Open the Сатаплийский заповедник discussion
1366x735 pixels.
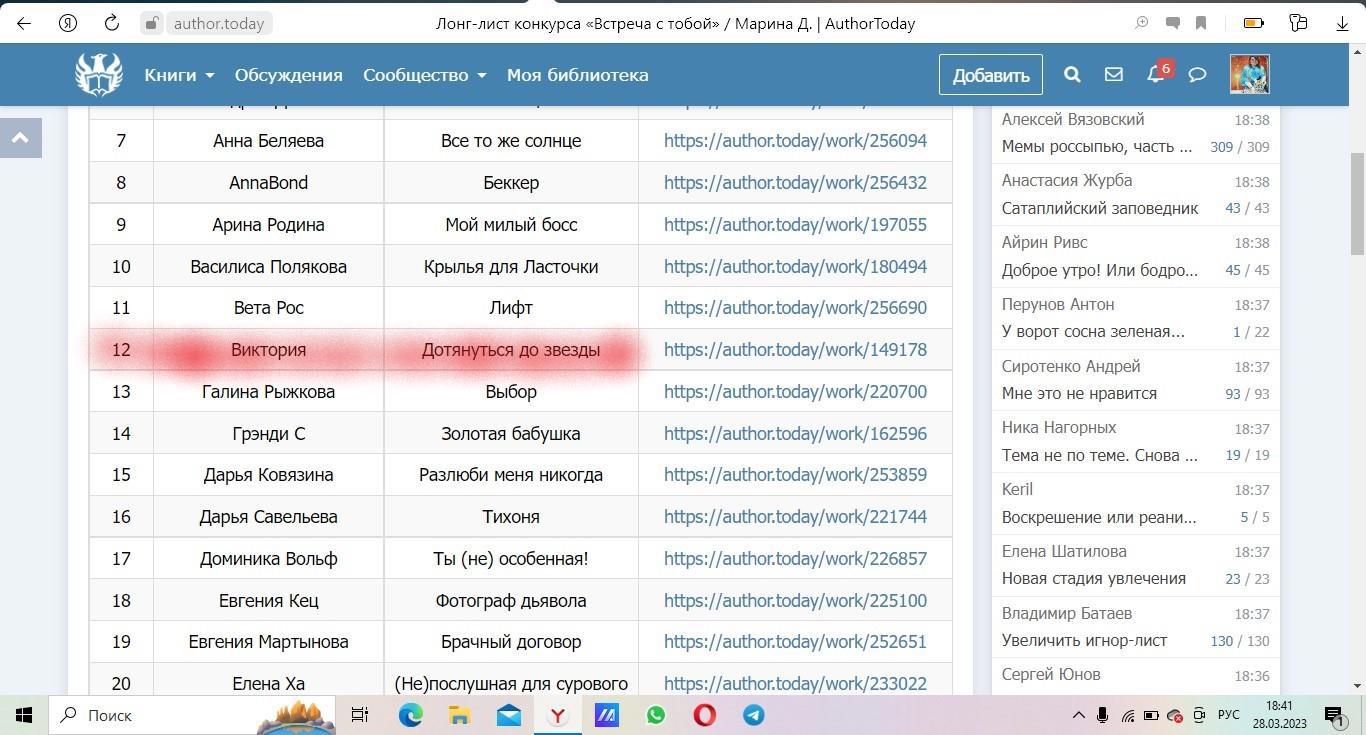tap(1099, 208)
